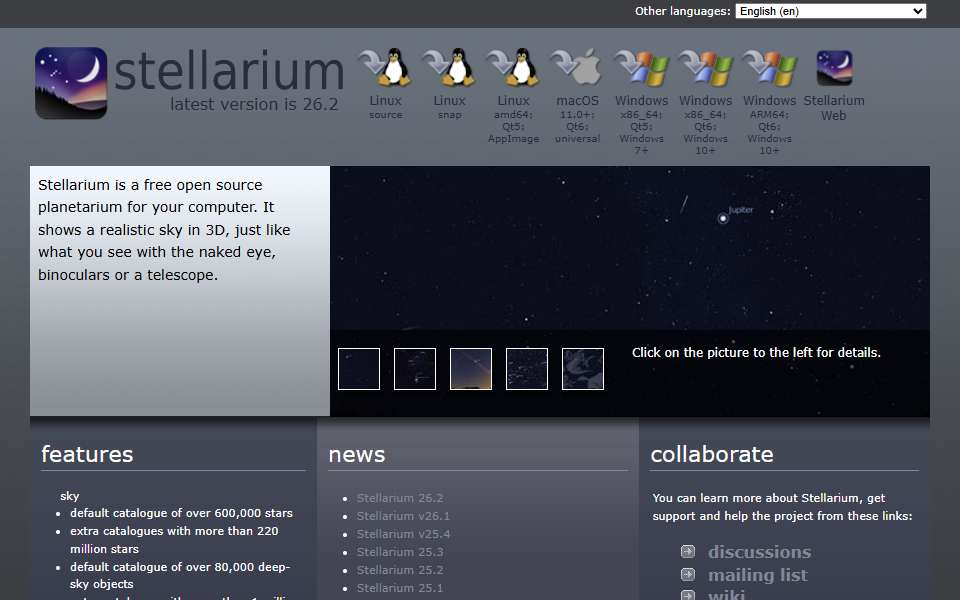Select the last gallery thumbnail
This screenshot has height=600, width=960.
[583, 369]
